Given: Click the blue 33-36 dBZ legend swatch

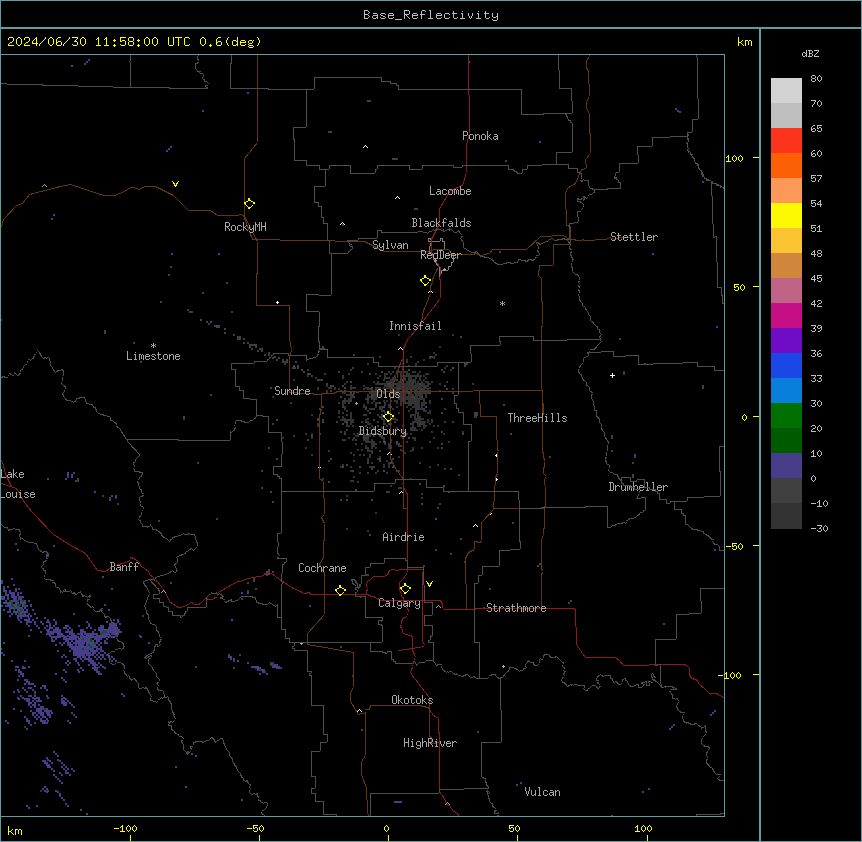Looking at the screenshot, I should click(786, 365).
